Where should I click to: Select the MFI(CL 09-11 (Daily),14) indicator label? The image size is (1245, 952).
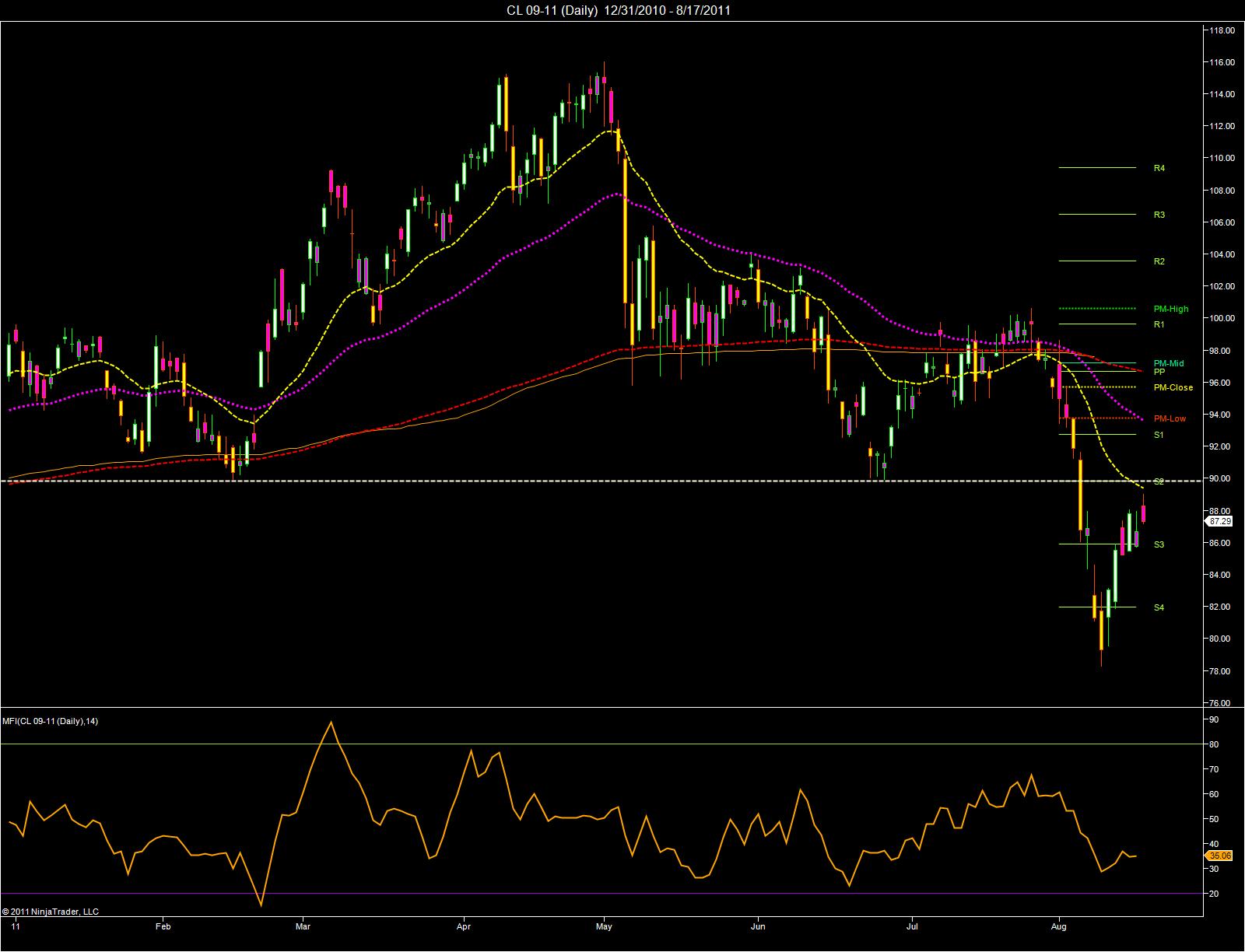[x=50, y=721]
